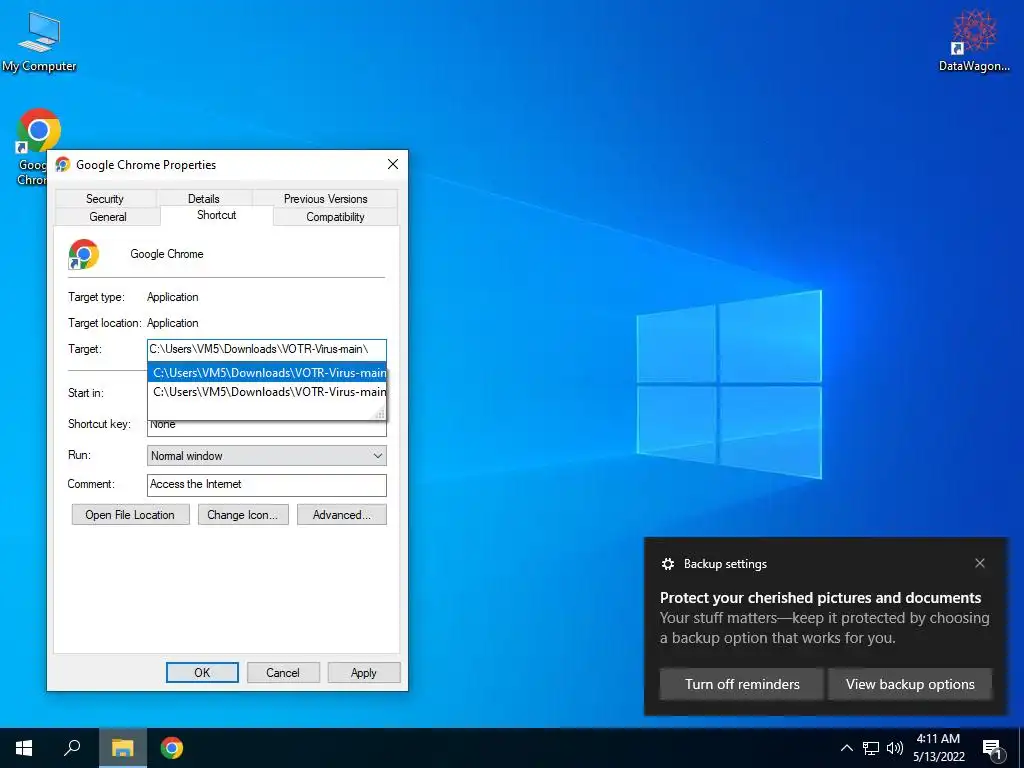
Task: Open My Computer desktop icon
Action: [x=39, y=42]
